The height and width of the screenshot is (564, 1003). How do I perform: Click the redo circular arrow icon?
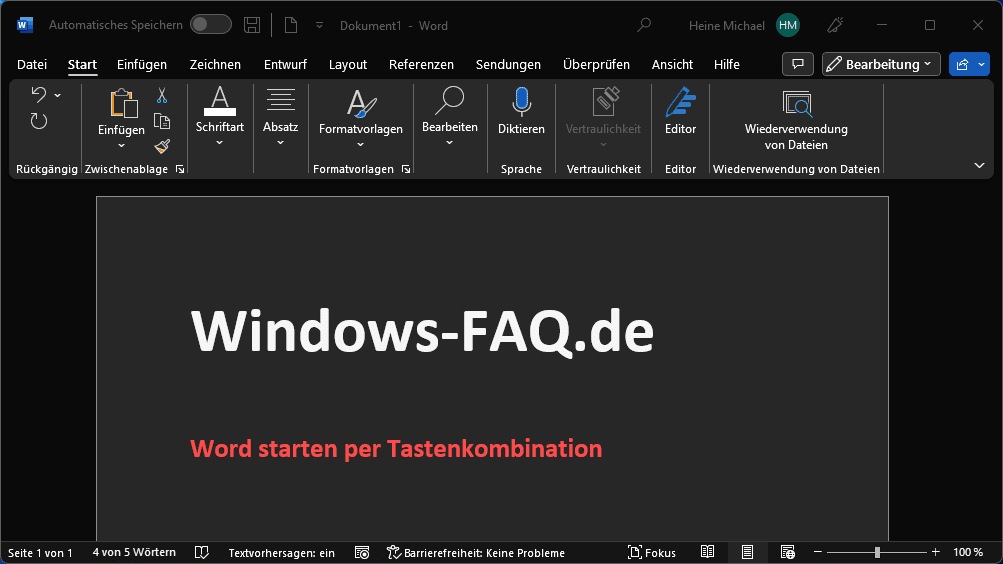[x=39, y=121]
